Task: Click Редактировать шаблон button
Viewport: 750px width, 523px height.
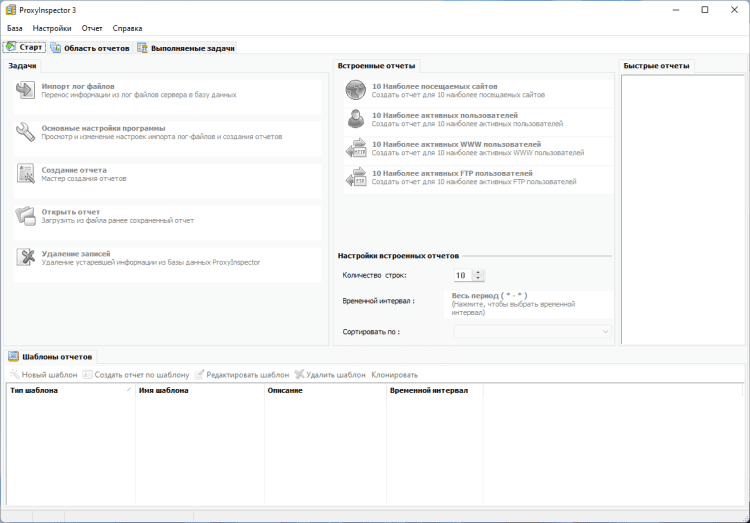Action: (x=242, y=375)
